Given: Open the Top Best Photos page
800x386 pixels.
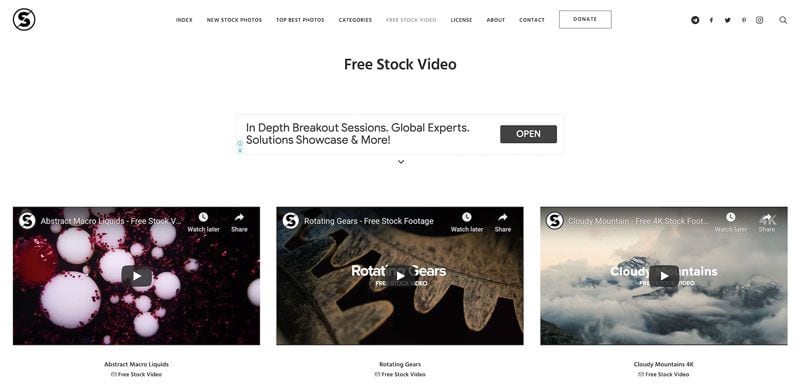Looking at the screenshot, I should (300, 20).
